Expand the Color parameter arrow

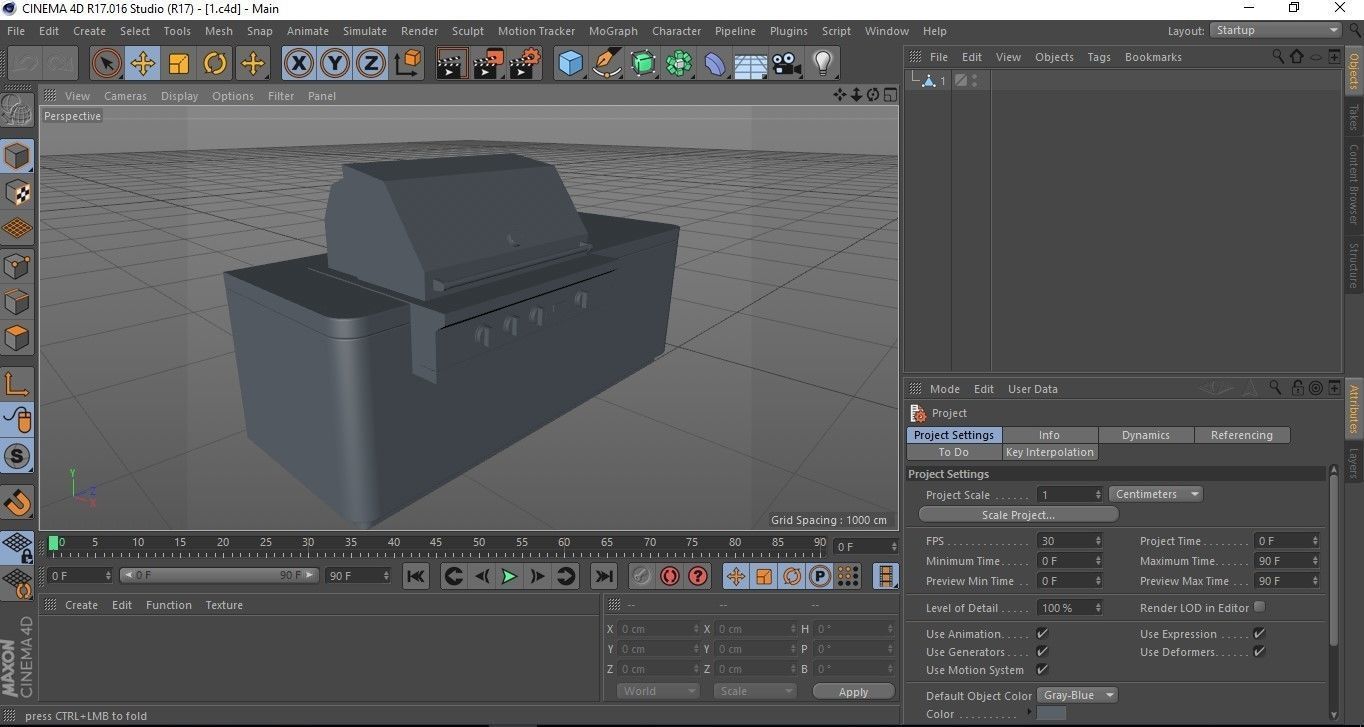(x=1029, y=712)
